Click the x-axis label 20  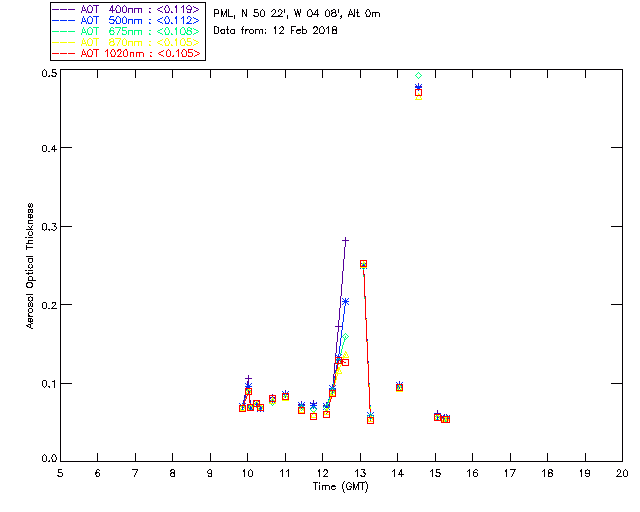(622, 473)
